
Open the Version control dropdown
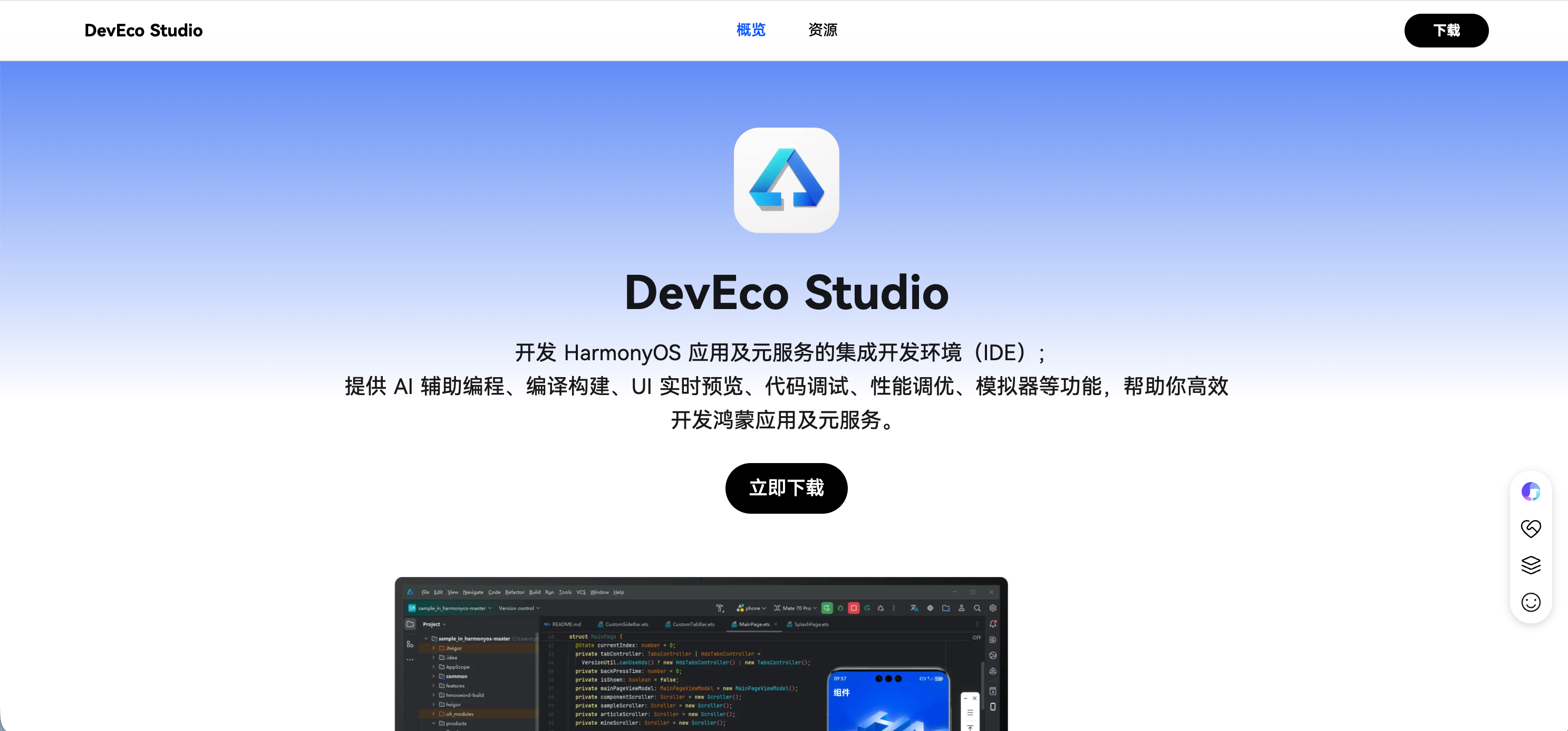(519, 608)
